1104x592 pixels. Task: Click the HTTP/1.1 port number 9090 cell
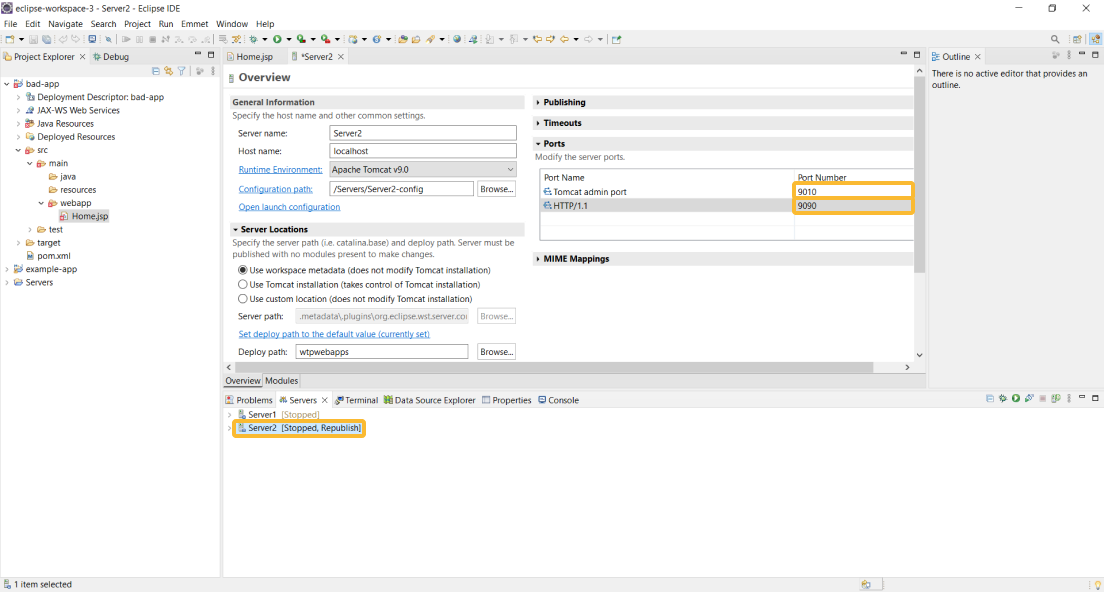point(853,206)
